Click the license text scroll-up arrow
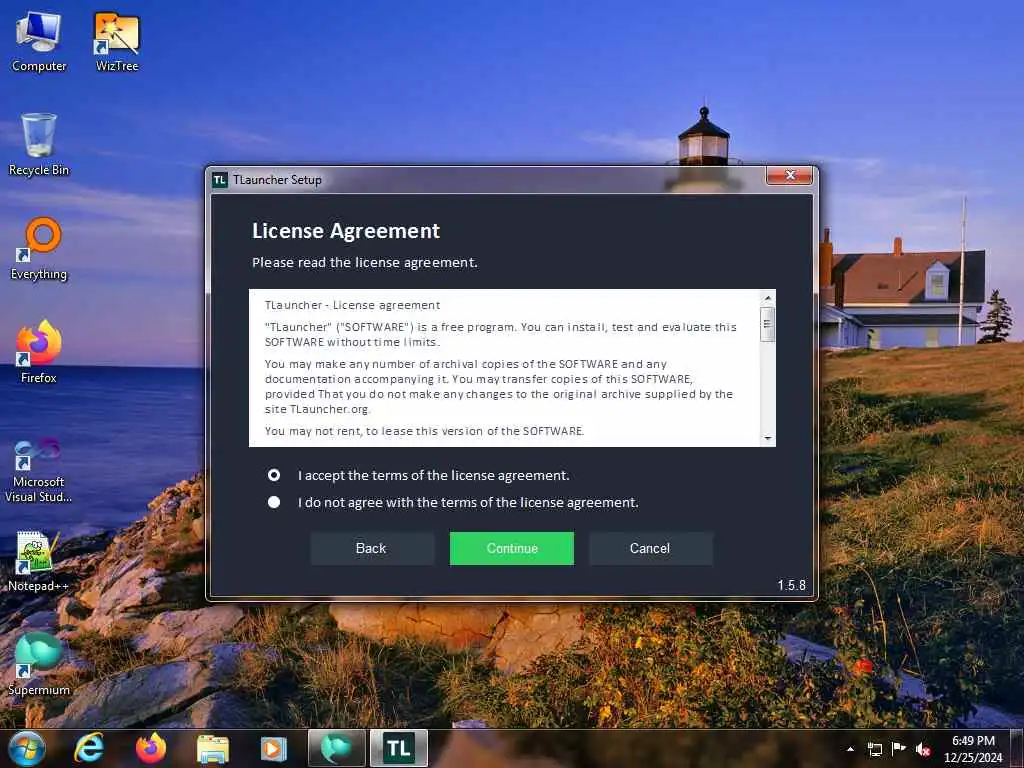The height and width of the screenshot is (768, 1024). (x=768, y=298)
